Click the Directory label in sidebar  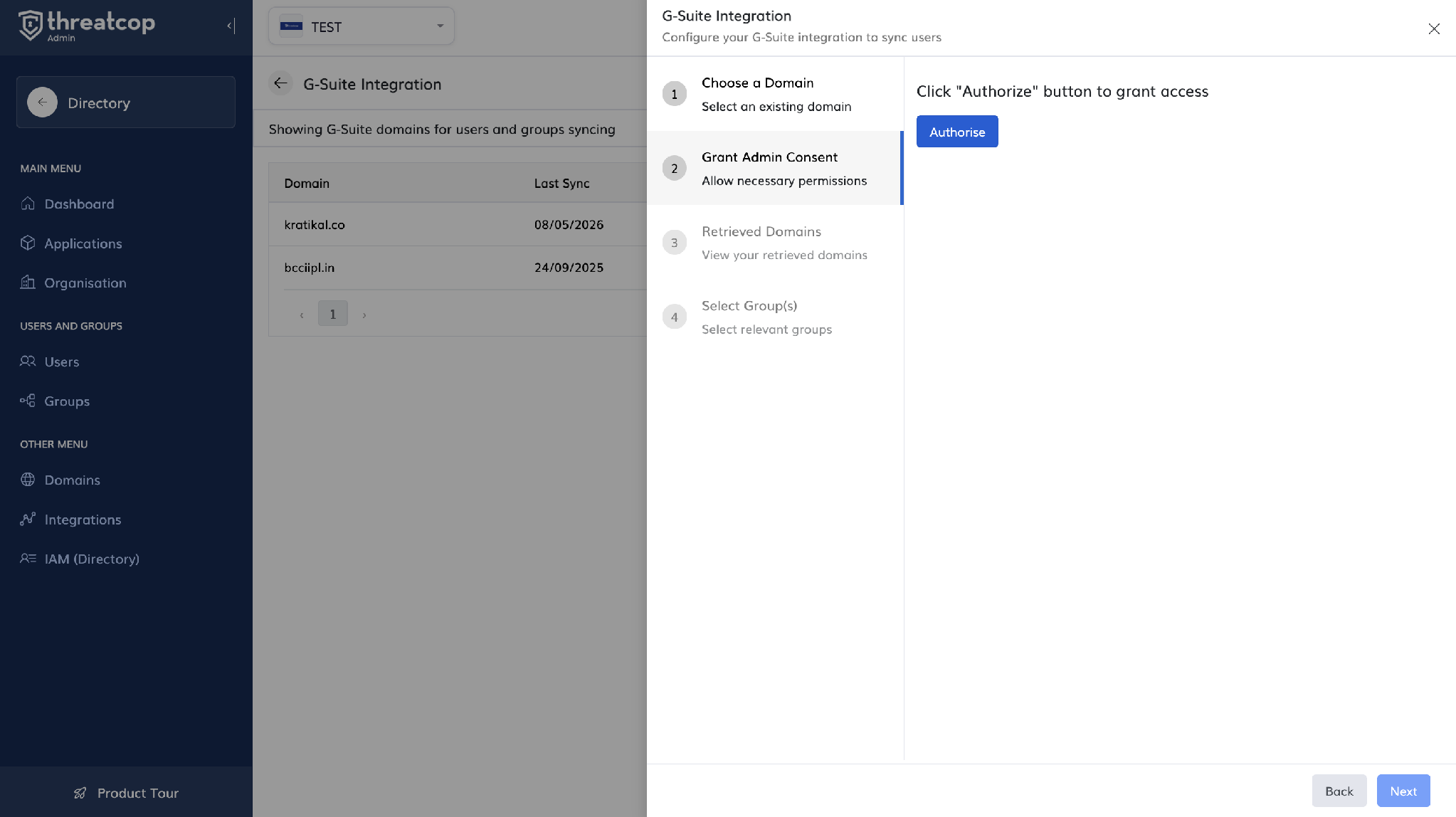tap(99, 103)
